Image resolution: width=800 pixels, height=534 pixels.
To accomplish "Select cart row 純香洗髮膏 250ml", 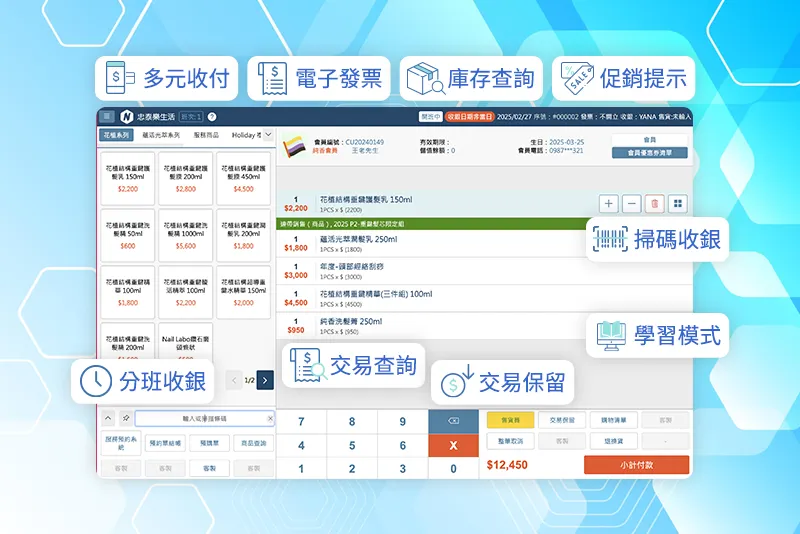I will [x=431, y=326].
